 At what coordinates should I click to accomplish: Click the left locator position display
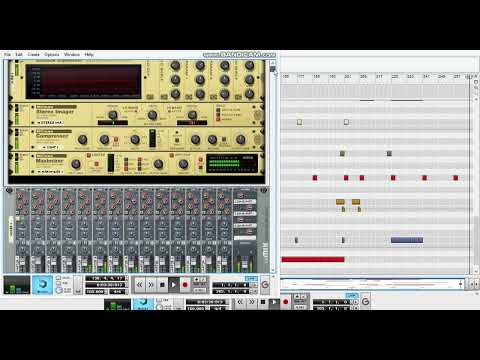[231, 285]
